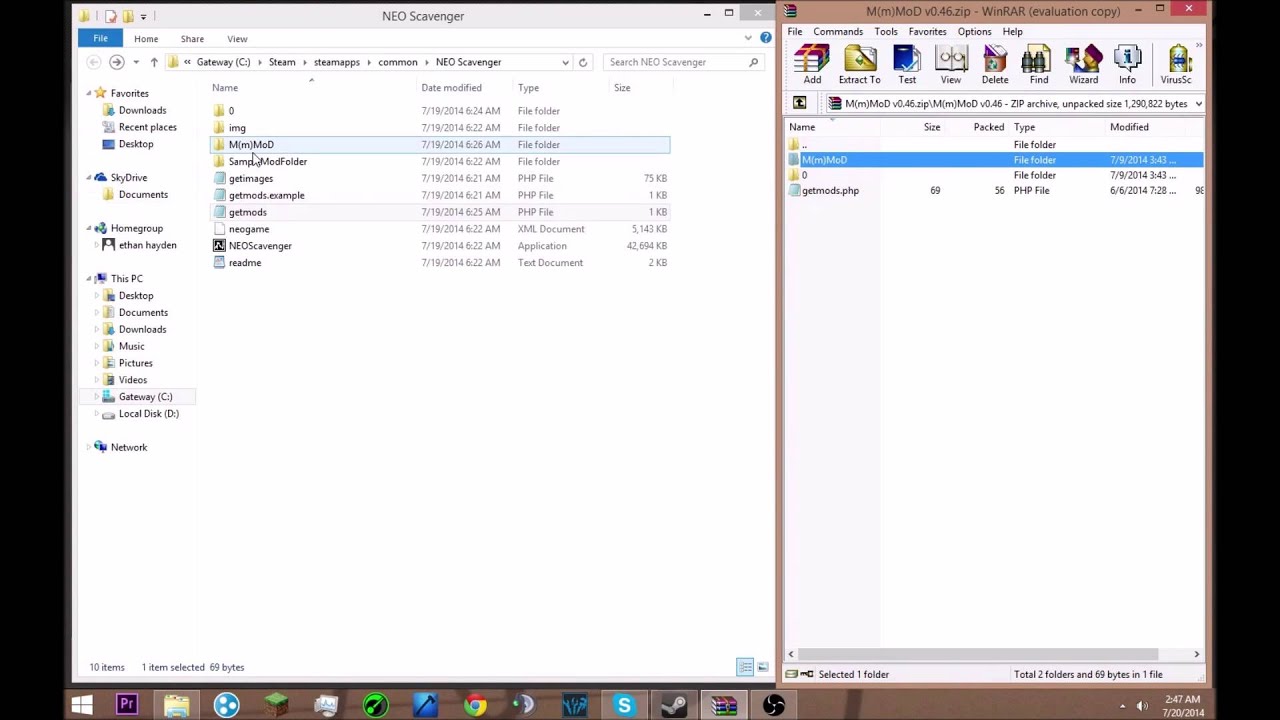Collapse the Favorites tree section
Screen dimensions: 1280x720
coord(88,93)
